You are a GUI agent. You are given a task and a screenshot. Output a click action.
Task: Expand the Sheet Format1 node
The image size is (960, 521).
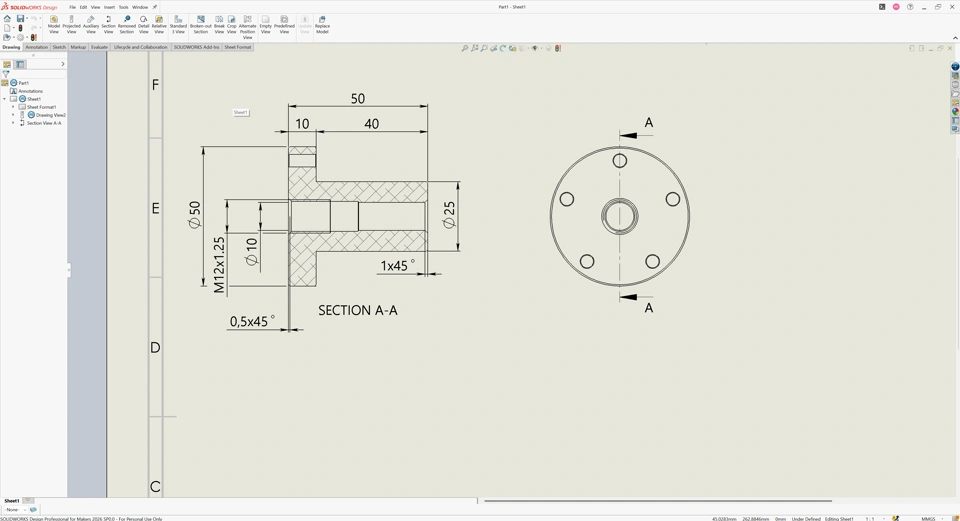click(13, 107)
